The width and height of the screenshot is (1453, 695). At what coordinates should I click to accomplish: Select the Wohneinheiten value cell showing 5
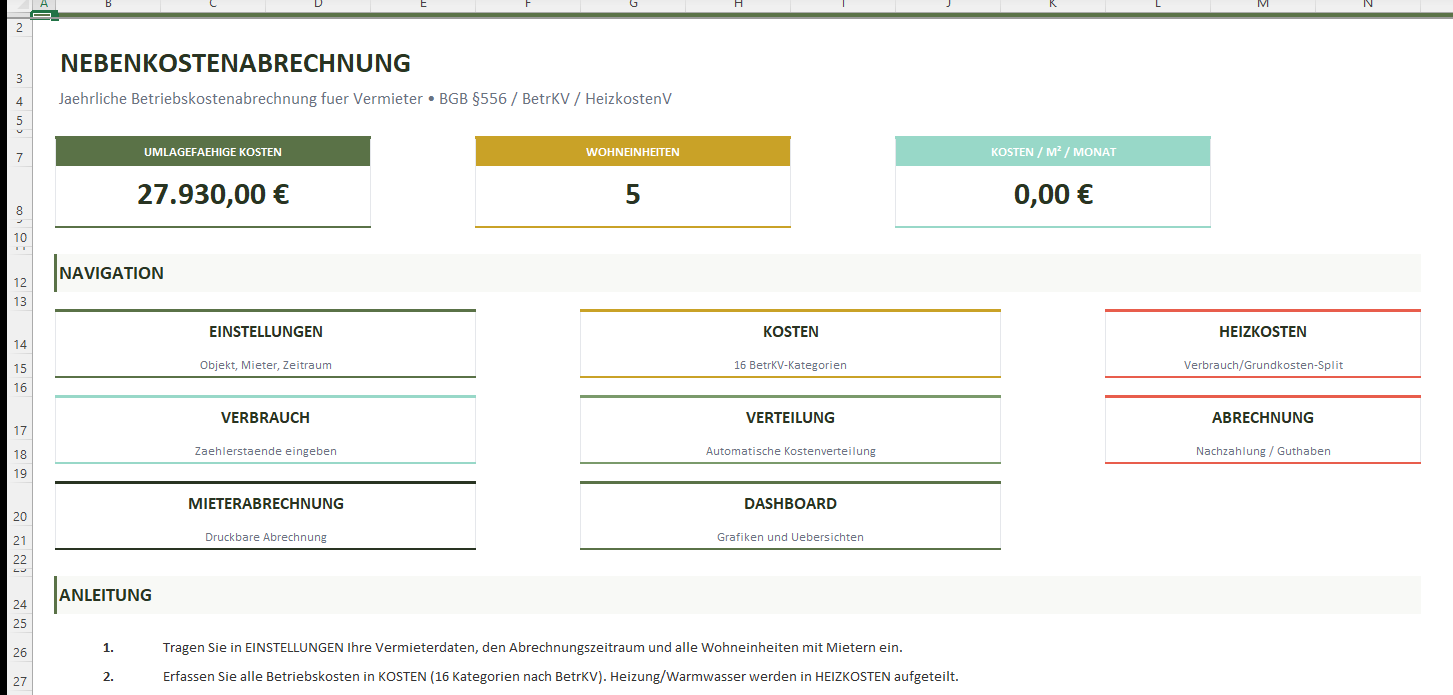point(632,195)
